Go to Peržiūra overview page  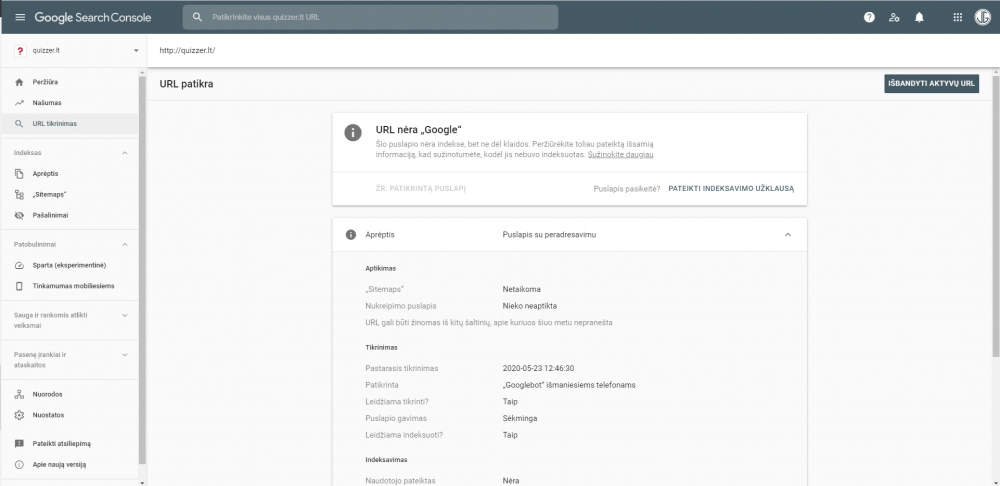click(69, 82)
